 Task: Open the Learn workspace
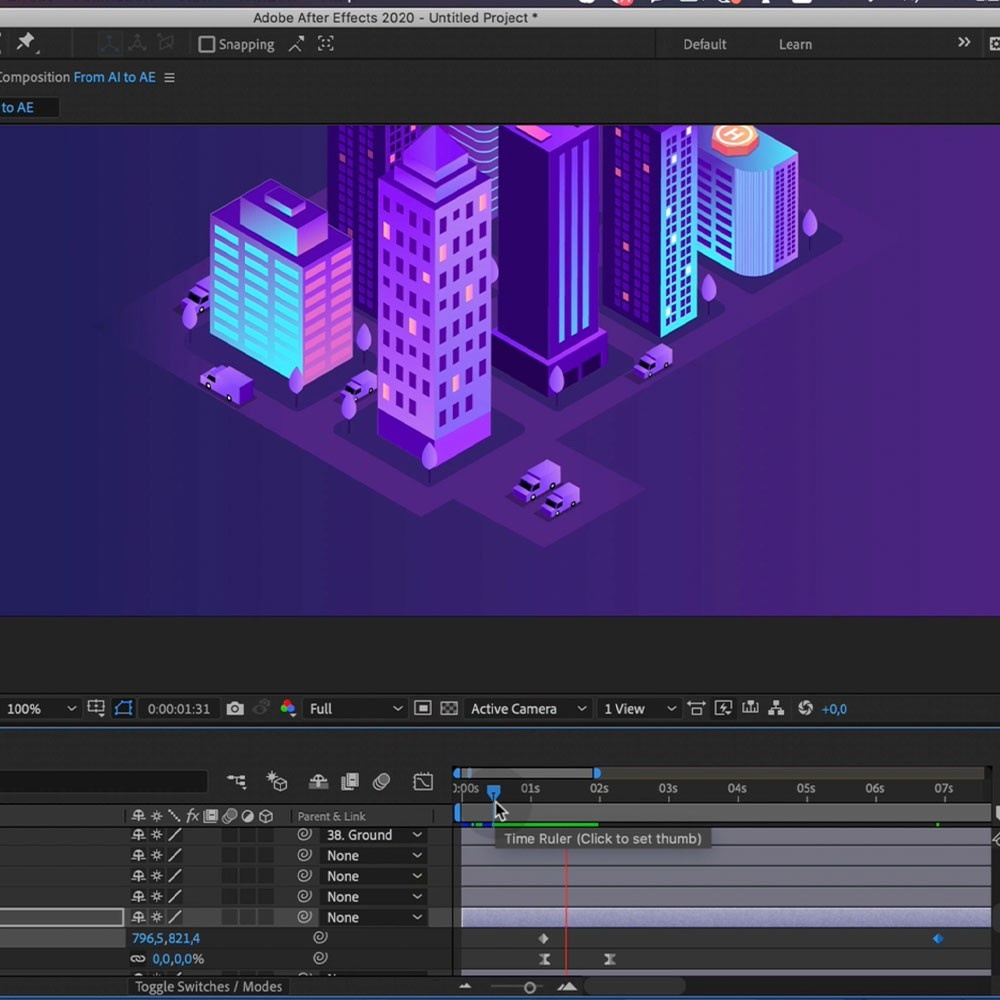point(795,44)
